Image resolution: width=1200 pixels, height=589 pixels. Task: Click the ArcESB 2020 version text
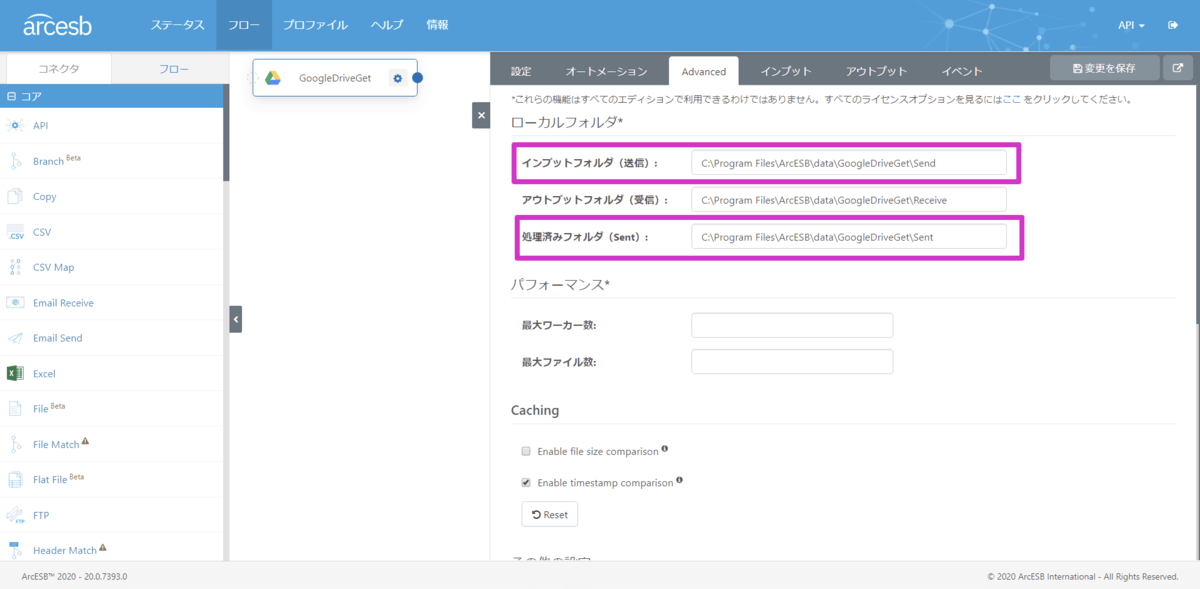(x=74, y=577)
